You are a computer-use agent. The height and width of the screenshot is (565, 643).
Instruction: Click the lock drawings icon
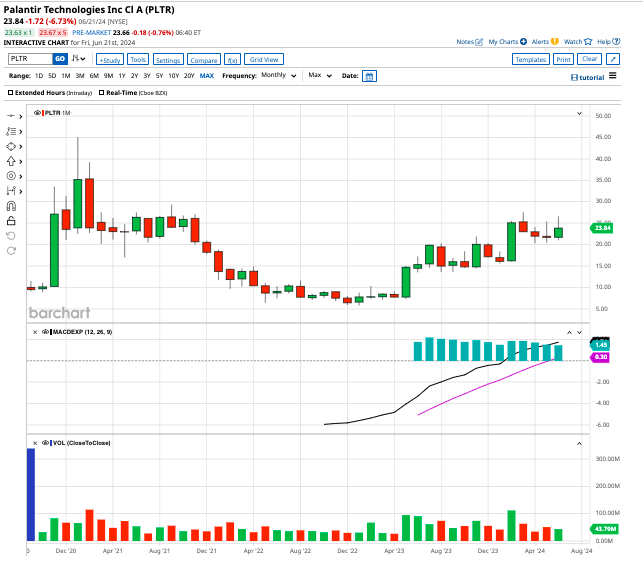pos(11,221)
